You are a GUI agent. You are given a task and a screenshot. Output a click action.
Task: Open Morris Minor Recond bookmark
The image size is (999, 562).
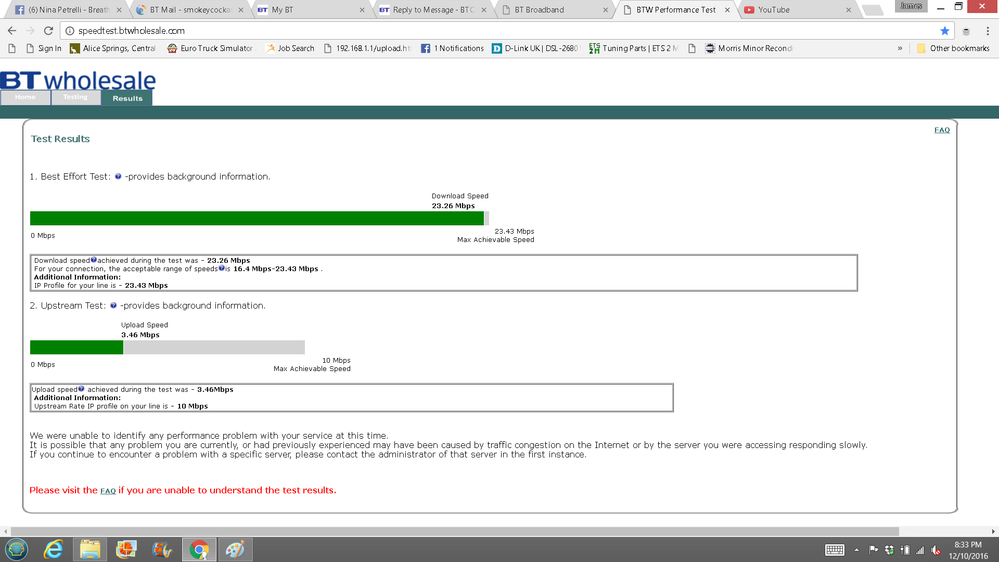click(748, 48)
